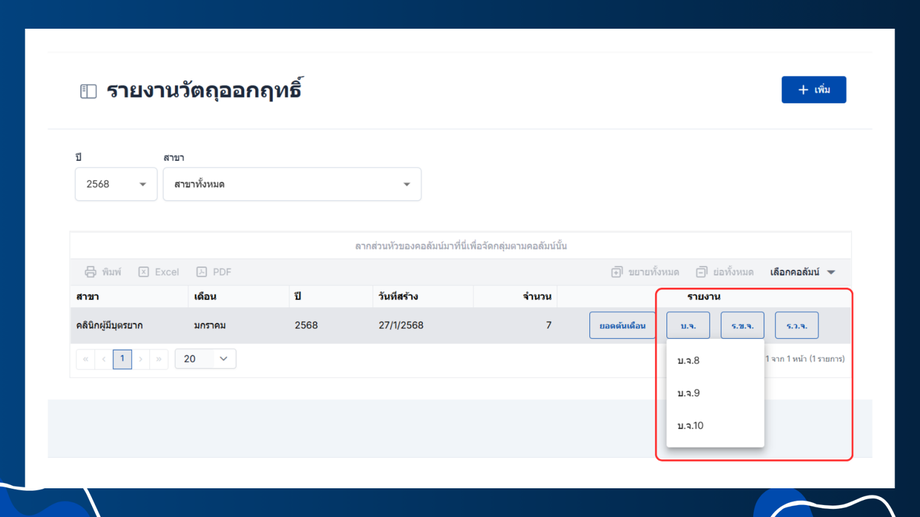Viewport: 920px width, 517px height.
Task: Click the ร.ว.จ. report button
Action: (796, 325)
